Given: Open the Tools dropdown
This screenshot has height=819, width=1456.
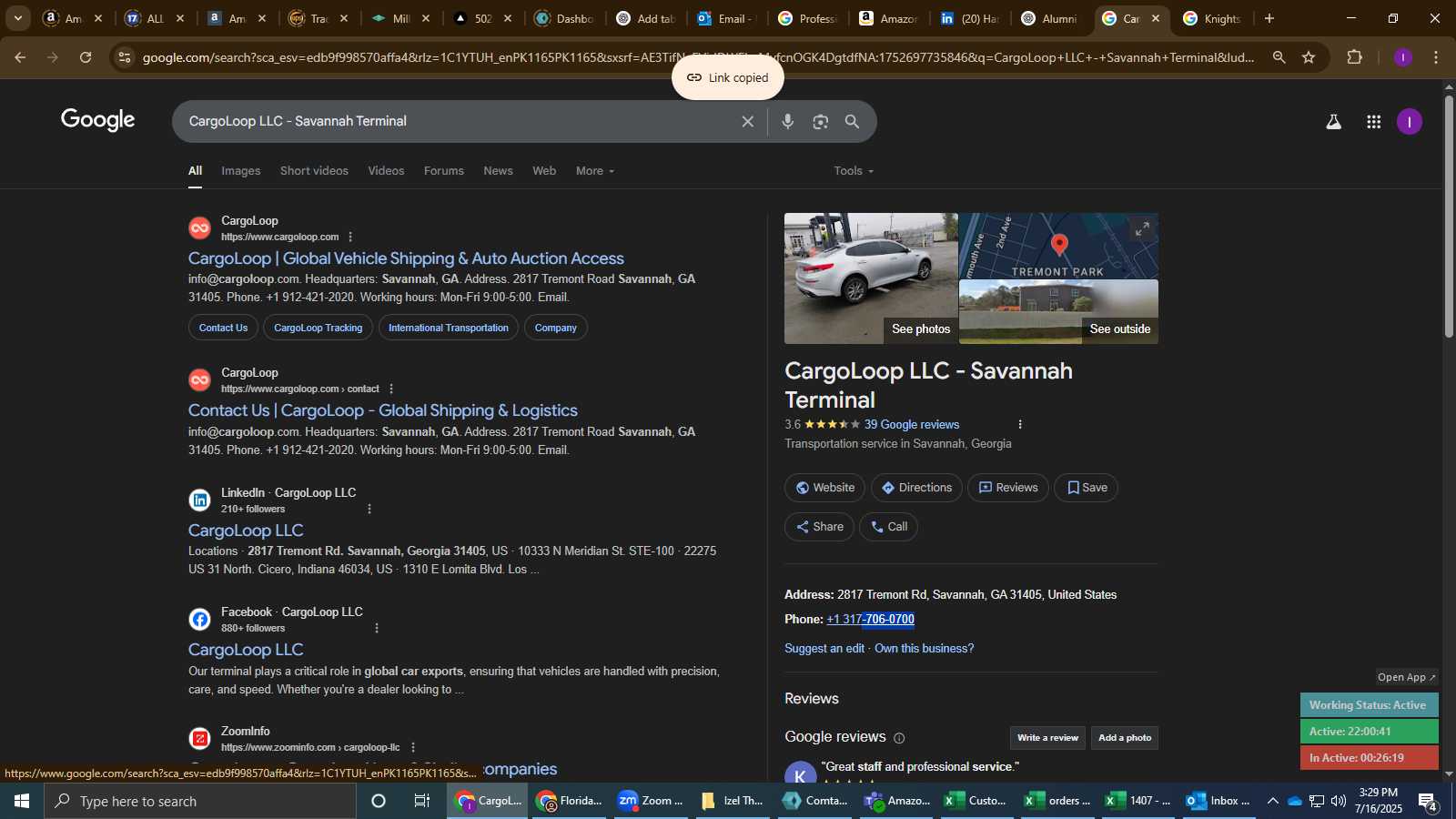Looking at the screenshot, I should pyautogui.click(x=854, y=171).
